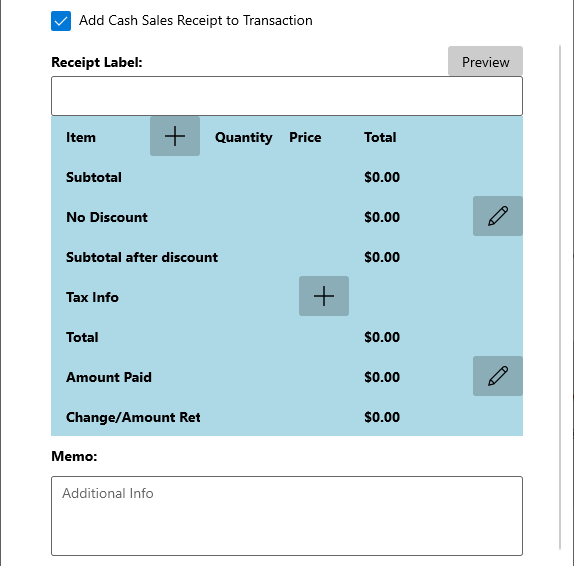Edit Amount Paid with the pencil icon

[497, 376]
